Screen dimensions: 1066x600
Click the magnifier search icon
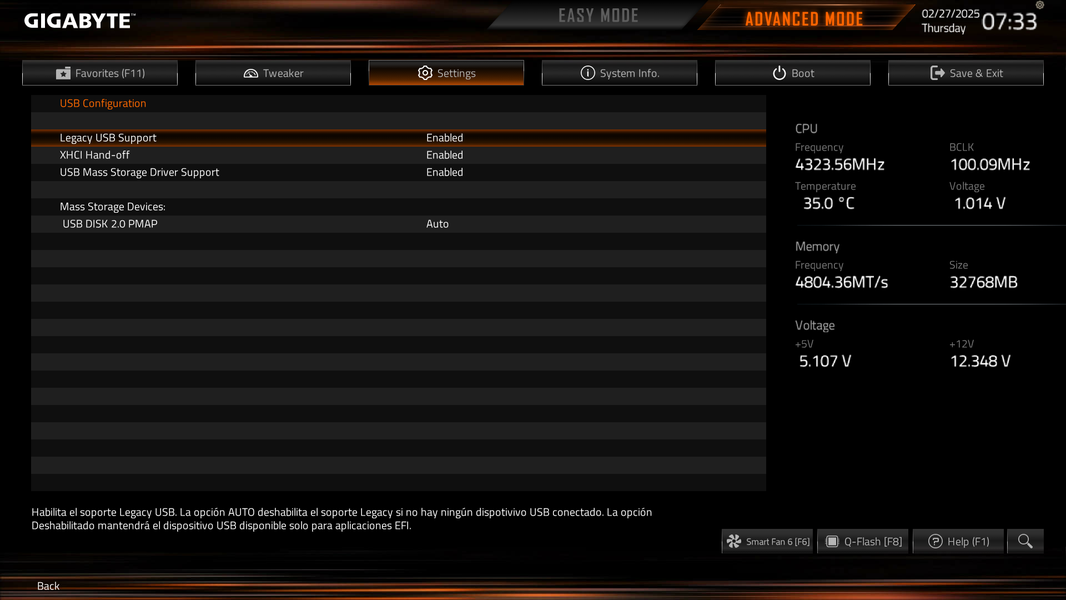click(x=1025, y=542)
